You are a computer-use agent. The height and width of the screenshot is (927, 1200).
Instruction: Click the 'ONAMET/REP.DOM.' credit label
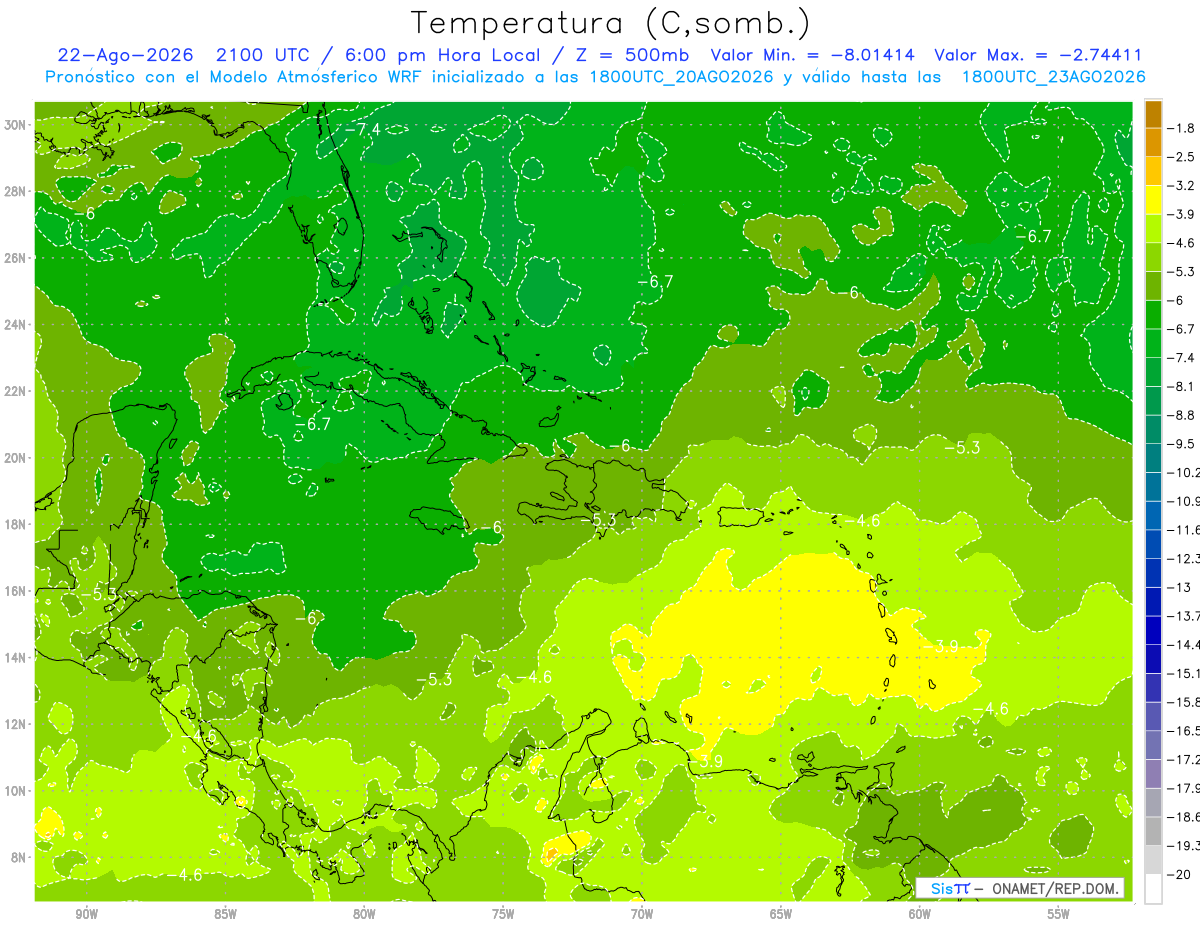click(1054, 888)
